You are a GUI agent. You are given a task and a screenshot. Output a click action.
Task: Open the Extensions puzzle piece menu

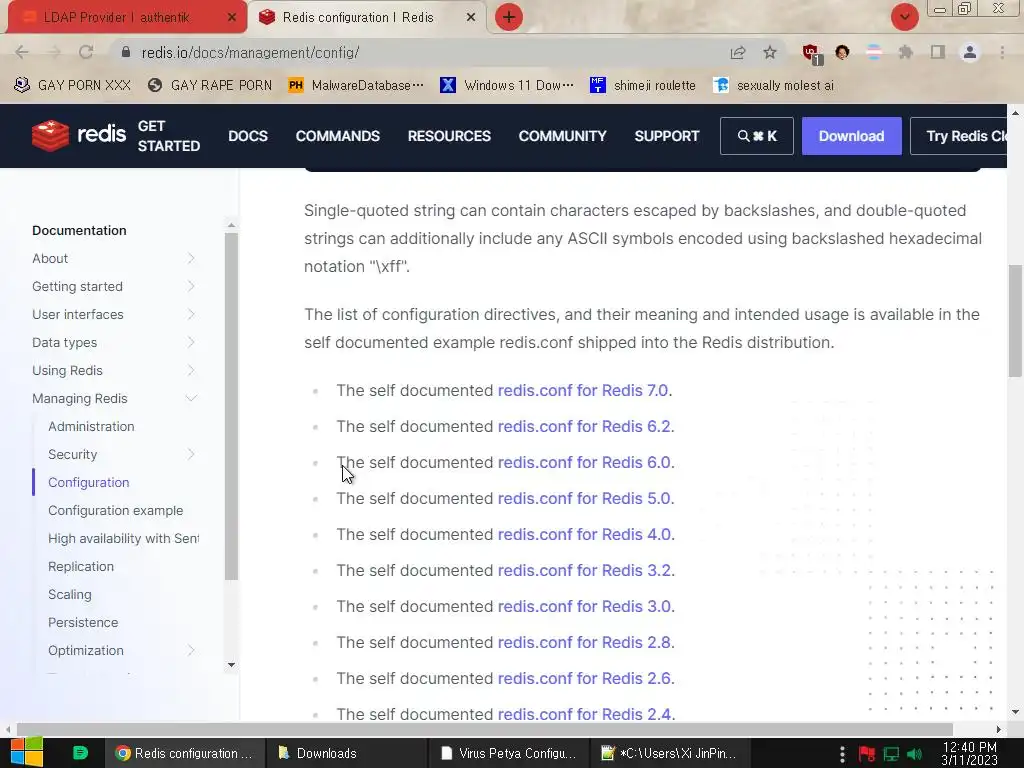tap(906, 52)
